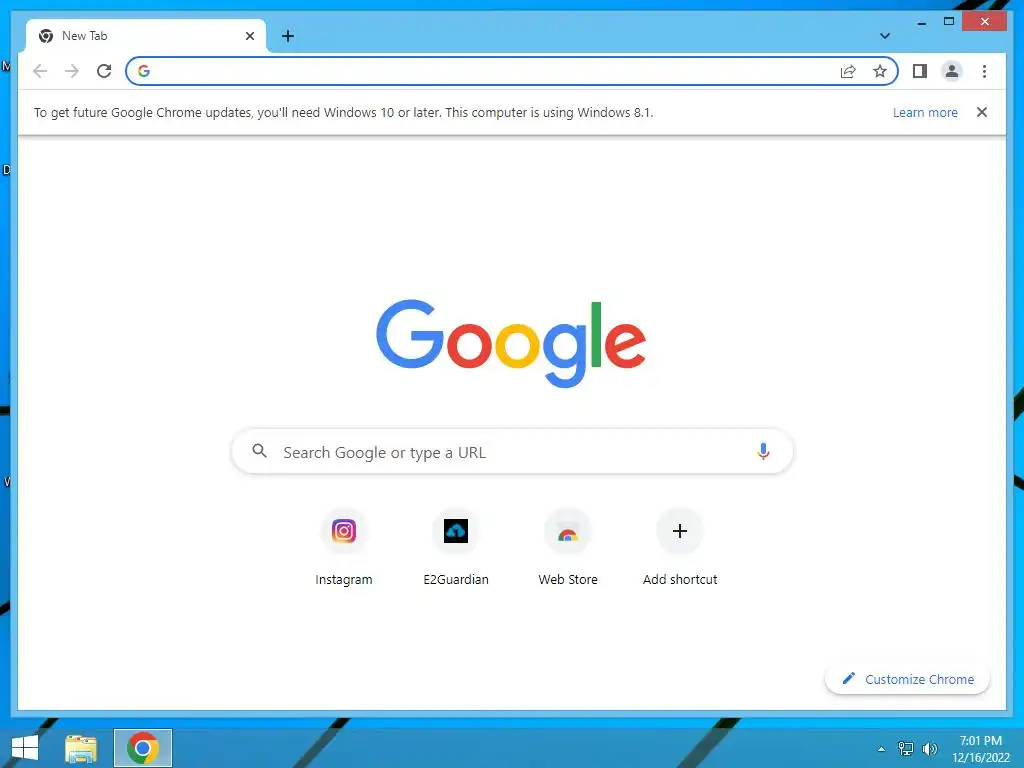
Task: Maximize the Chrome window
Action: [x=949, y=22]
